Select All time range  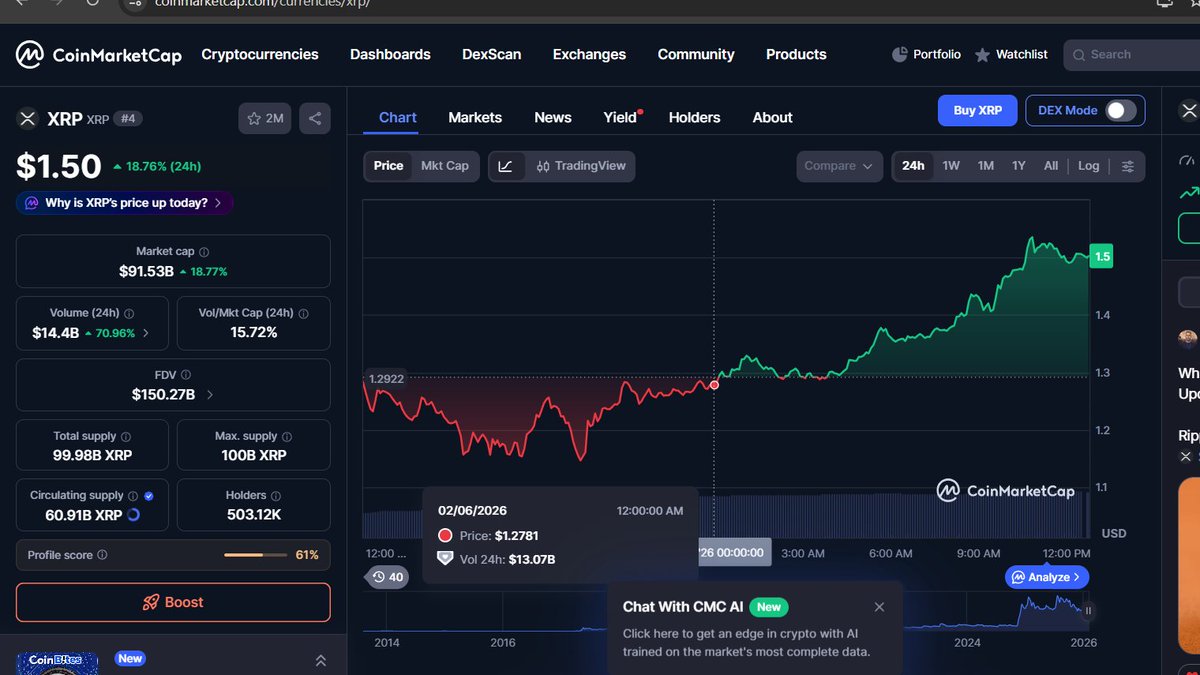coord(1051,166)
